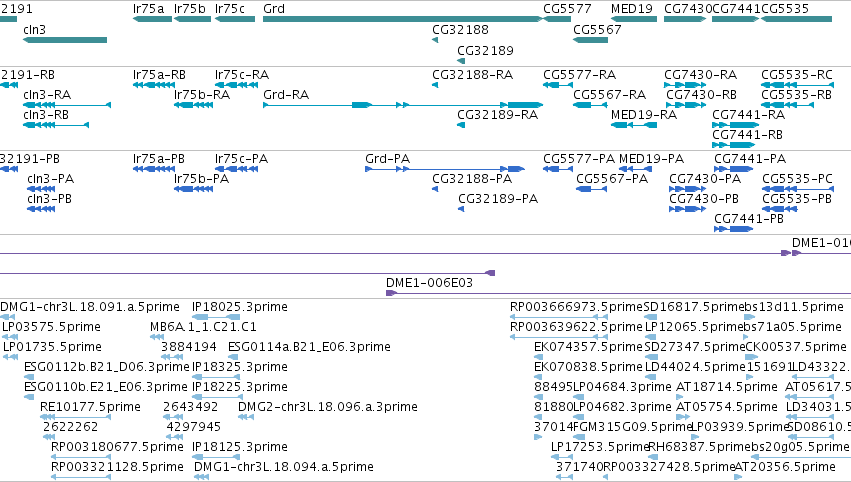851x482 pixels.
Task: Select the Ir75b-PA protein label
Action: click(x=201, y=179)
